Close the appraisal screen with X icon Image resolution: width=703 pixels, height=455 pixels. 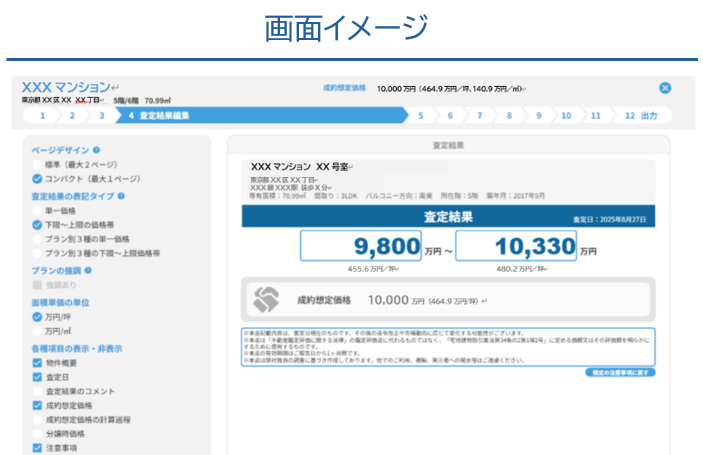click(x=665, y=88)
